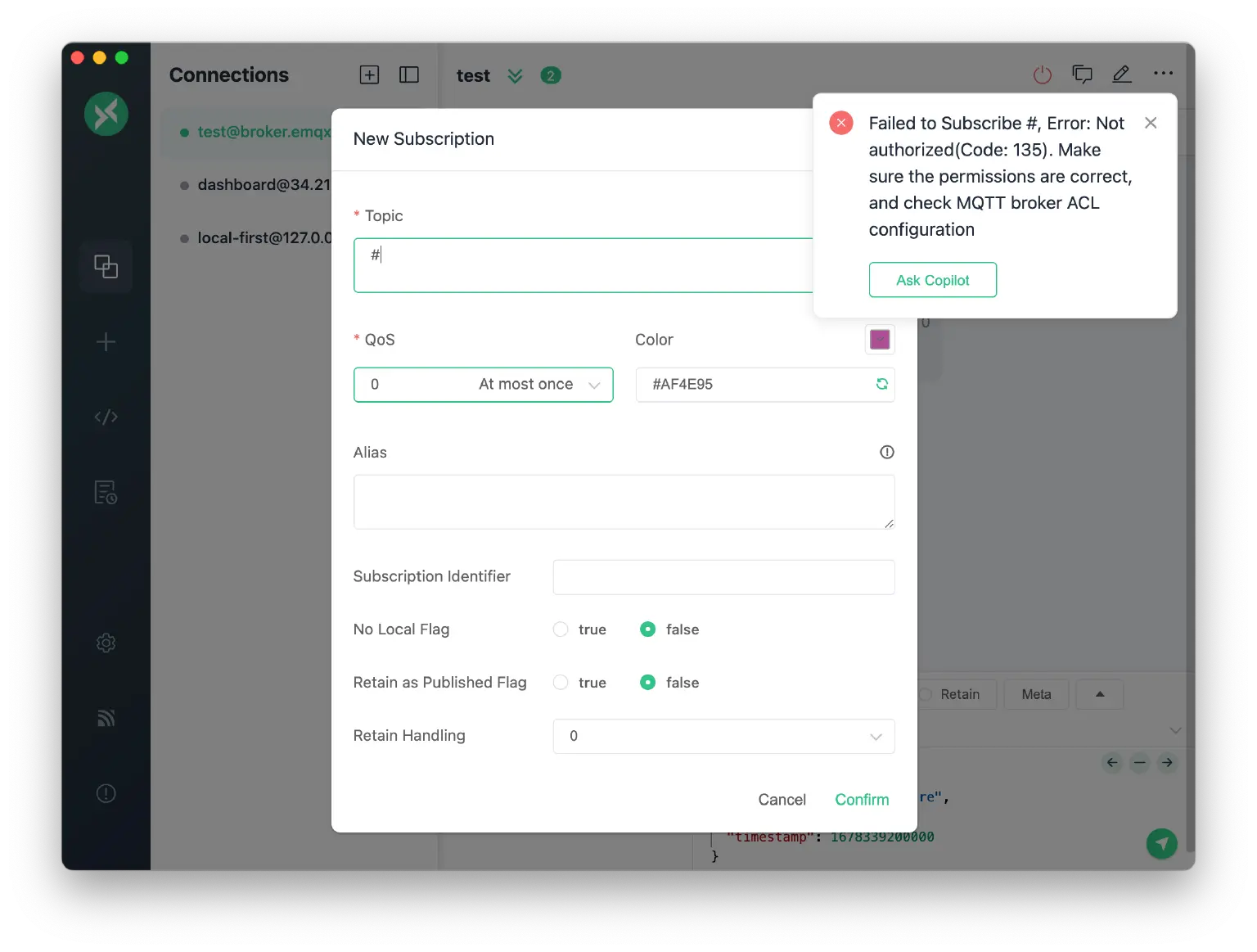The image size is (1257, 952).
Task: Click the Ask Copilot button
Action: [x=932, y=280]
